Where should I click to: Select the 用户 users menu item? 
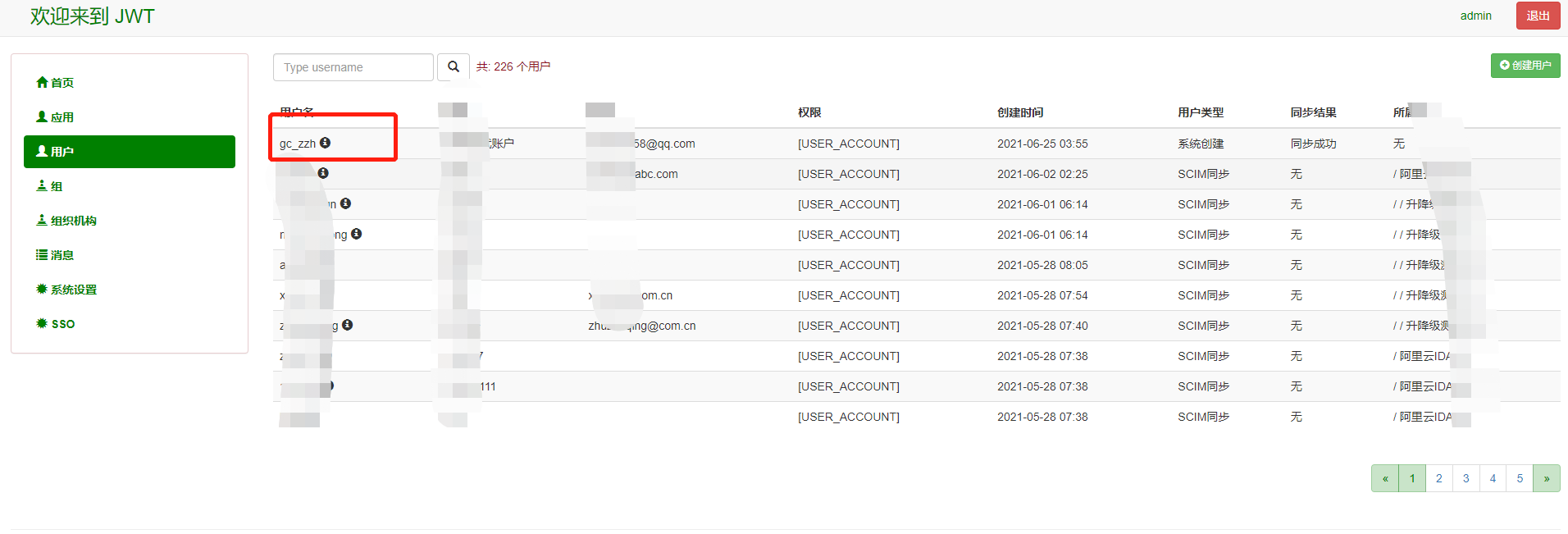click(130, 152)
